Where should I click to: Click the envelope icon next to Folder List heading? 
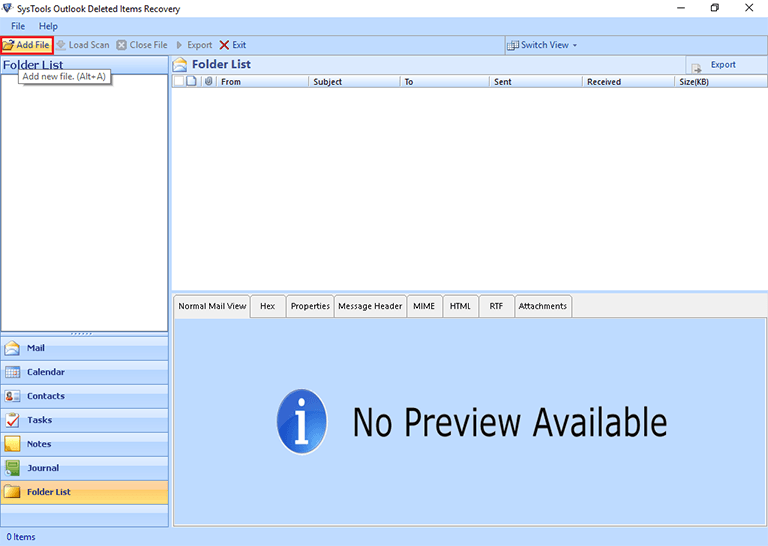[180, 65]
